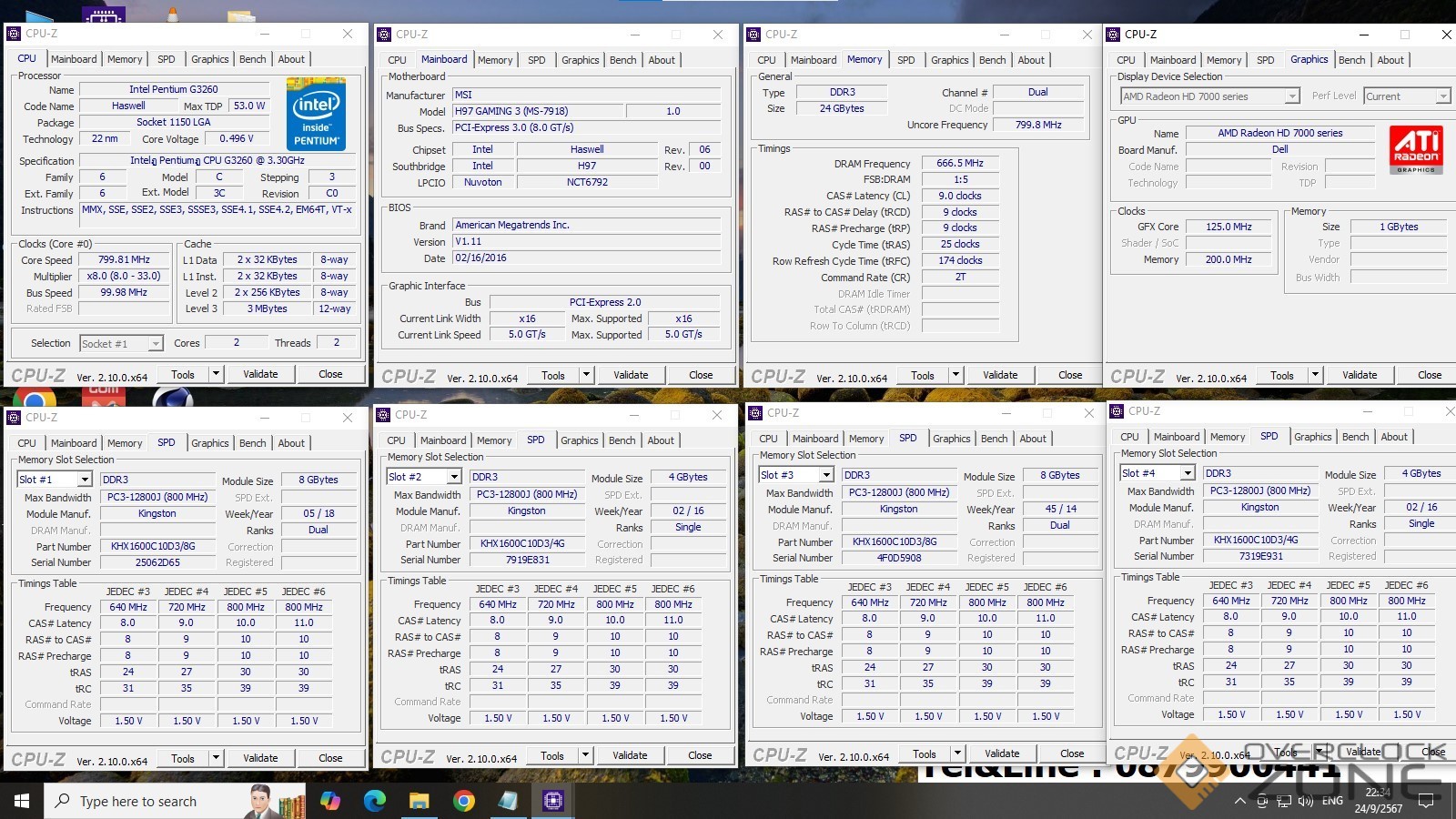Open the Graphics tab in the Slot #1 window
This screenshot has height=819, width=1456.
click(x=210, y=443)
